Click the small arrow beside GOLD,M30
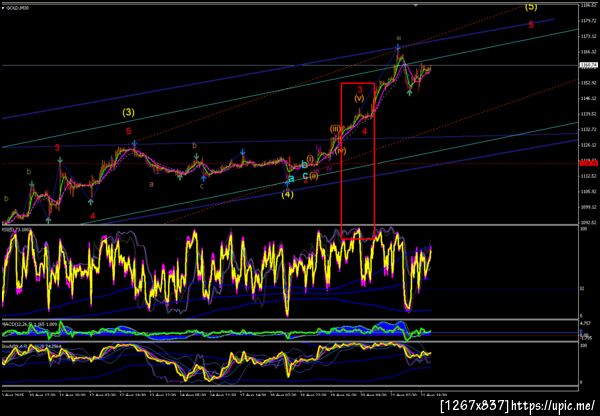Viewport: 600px width, 416px height. pyautogui.click(x=3, y=7)
